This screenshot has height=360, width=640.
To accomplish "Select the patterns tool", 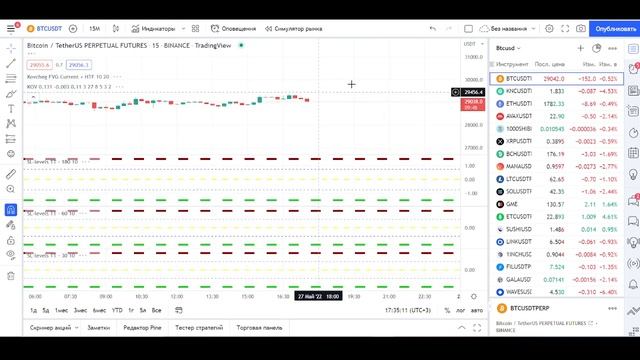I will pyautogui.click(x=11, y=124).
